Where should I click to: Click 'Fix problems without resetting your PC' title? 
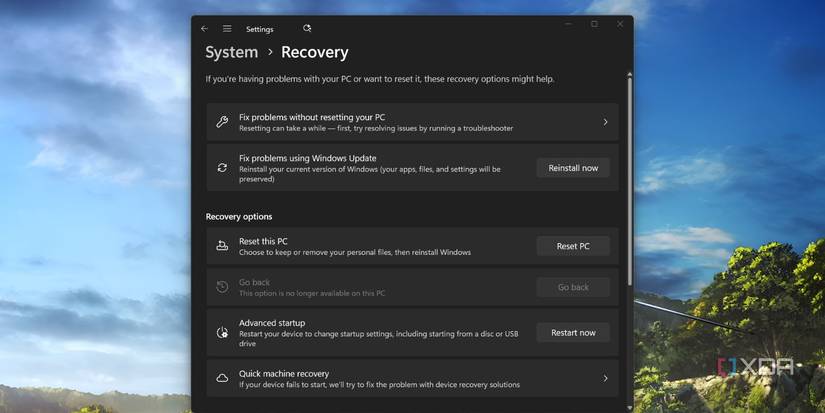click(312, 117)
